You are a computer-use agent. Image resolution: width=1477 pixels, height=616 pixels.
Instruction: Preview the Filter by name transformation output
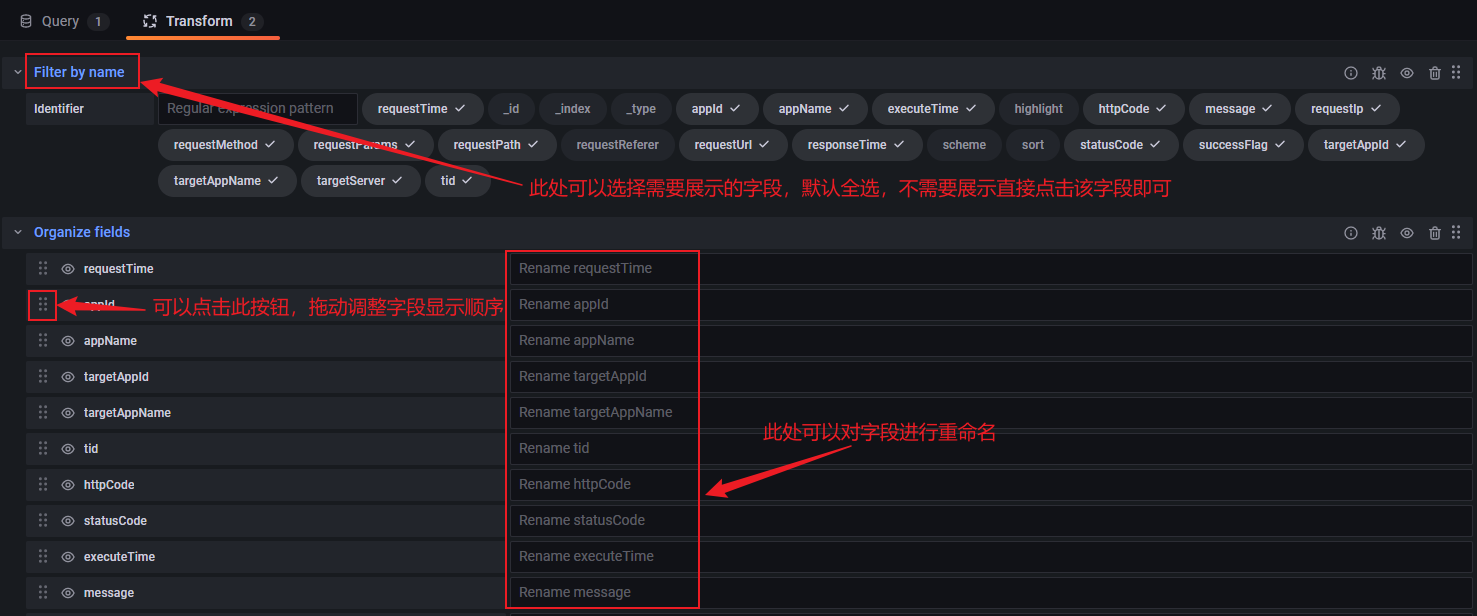click(1407, 73)
